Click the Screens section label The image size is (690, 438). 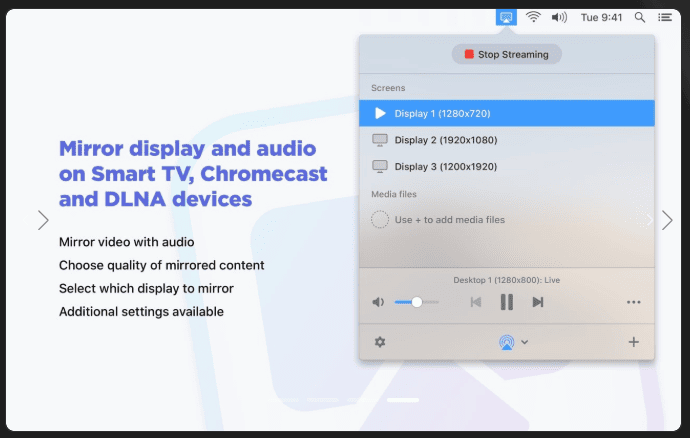pyautogui.click(x=388, y=88)
